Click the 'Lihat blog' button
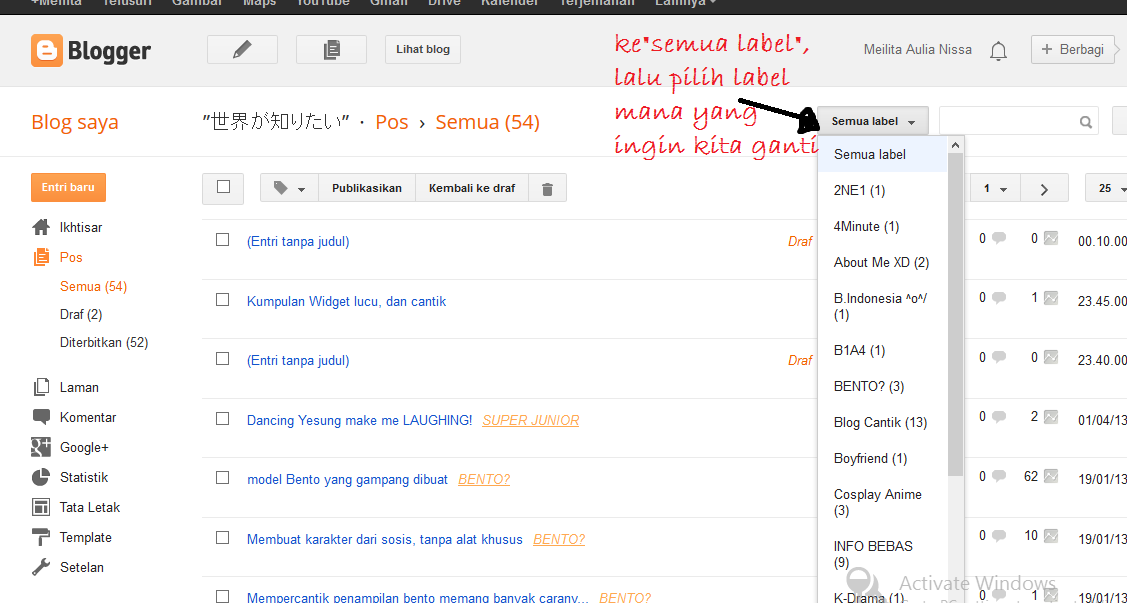 pyautogui.click(x=422, y=48)
